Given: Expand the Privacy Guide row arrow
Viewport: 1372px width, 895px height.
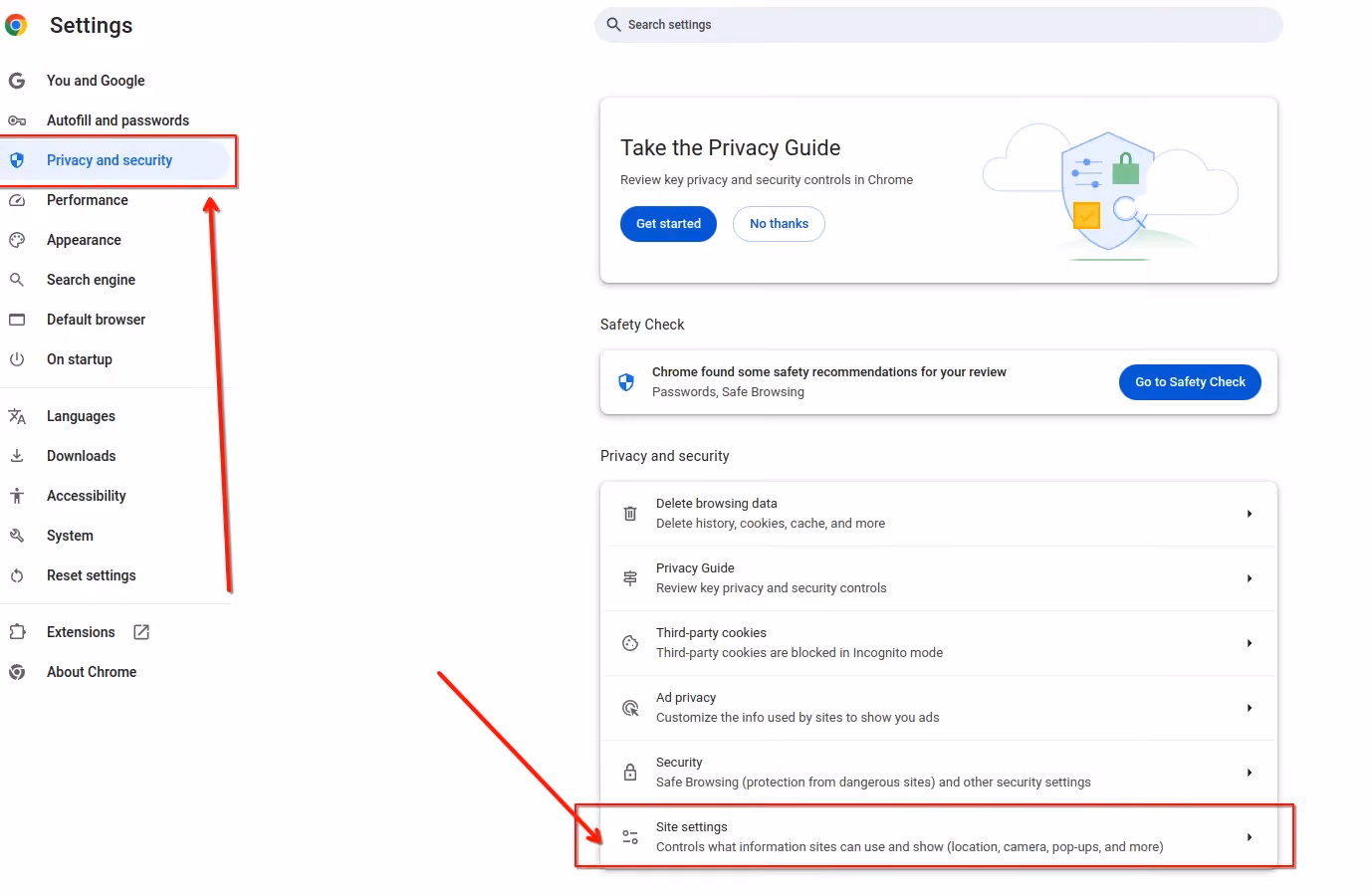Looking at the screenshot, I should coord(1250,578).
